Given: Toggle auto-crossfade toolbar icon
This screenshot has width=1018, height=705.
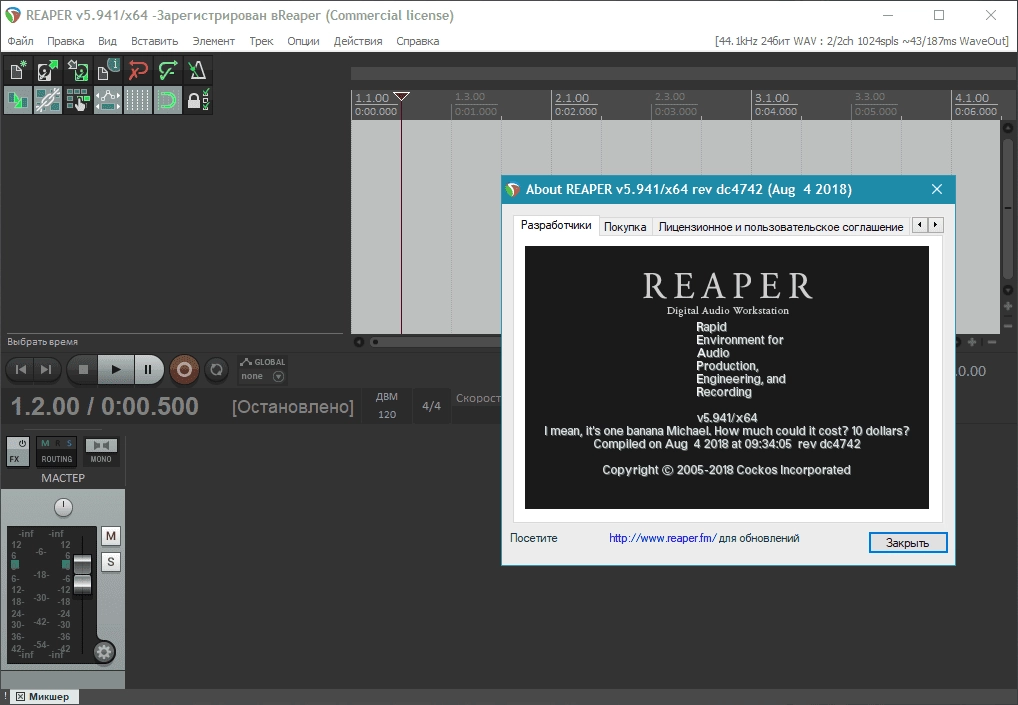Looking at the screenshot, I should 18,100.
